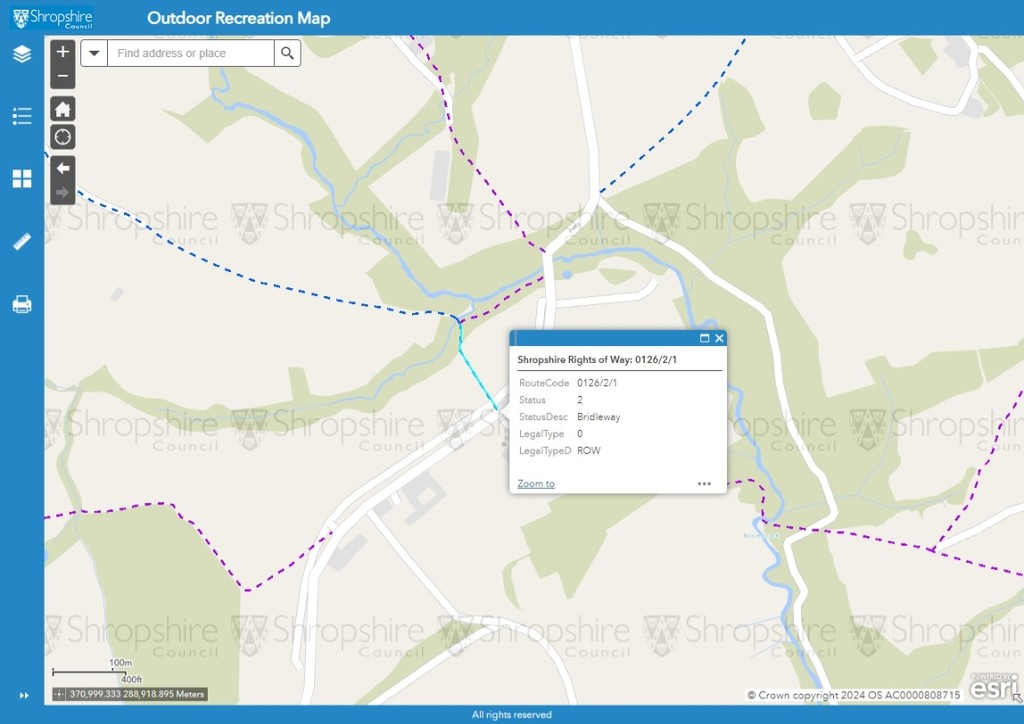Image resolution: width=1024 pixels, height=724 pixels.
Task: Open the popup more options ellipsis
Action: pos(704,484)
